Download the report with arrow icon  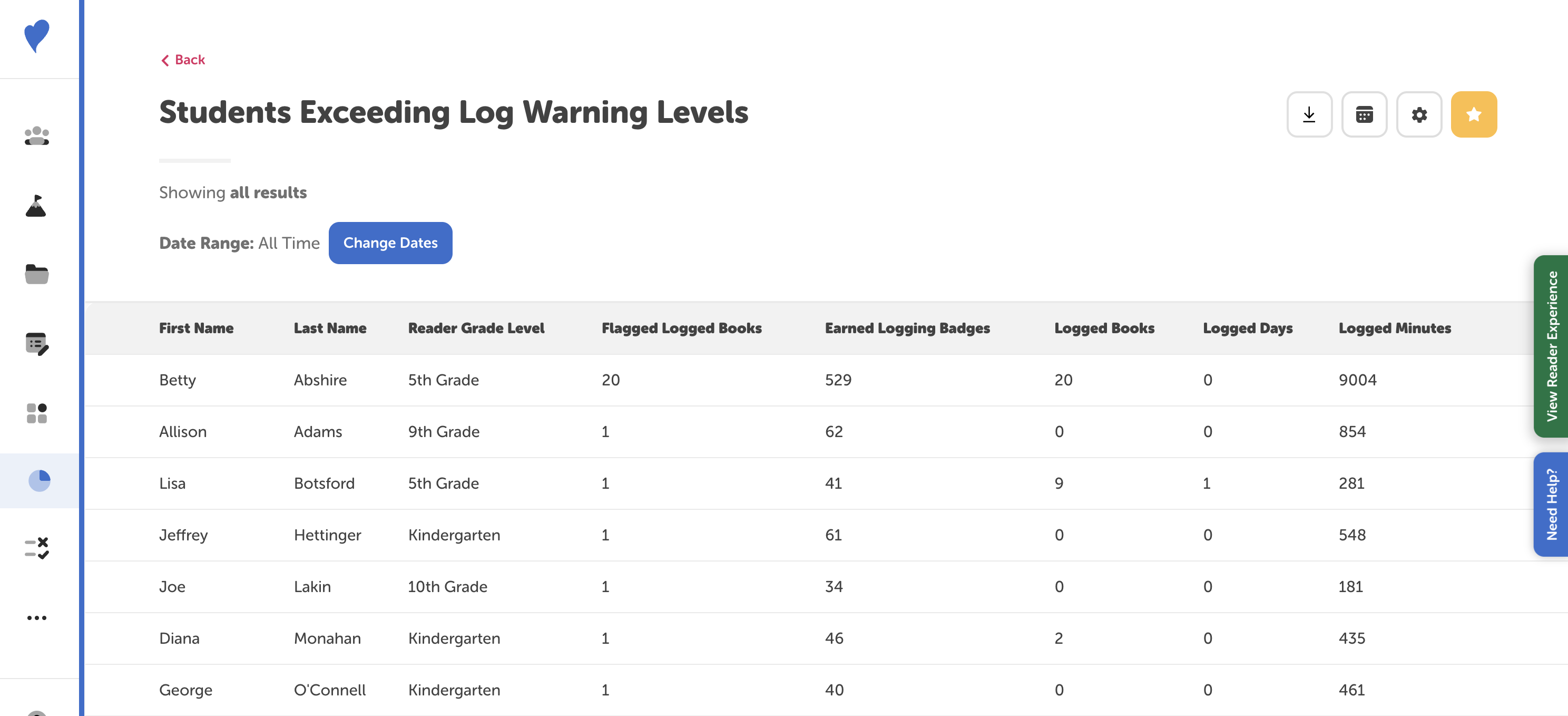(x=1309, y=114)
